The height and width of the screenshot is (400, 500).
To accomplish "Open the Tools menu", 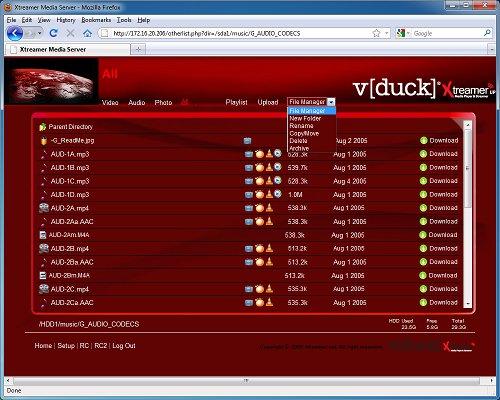I will pos(124,20).
